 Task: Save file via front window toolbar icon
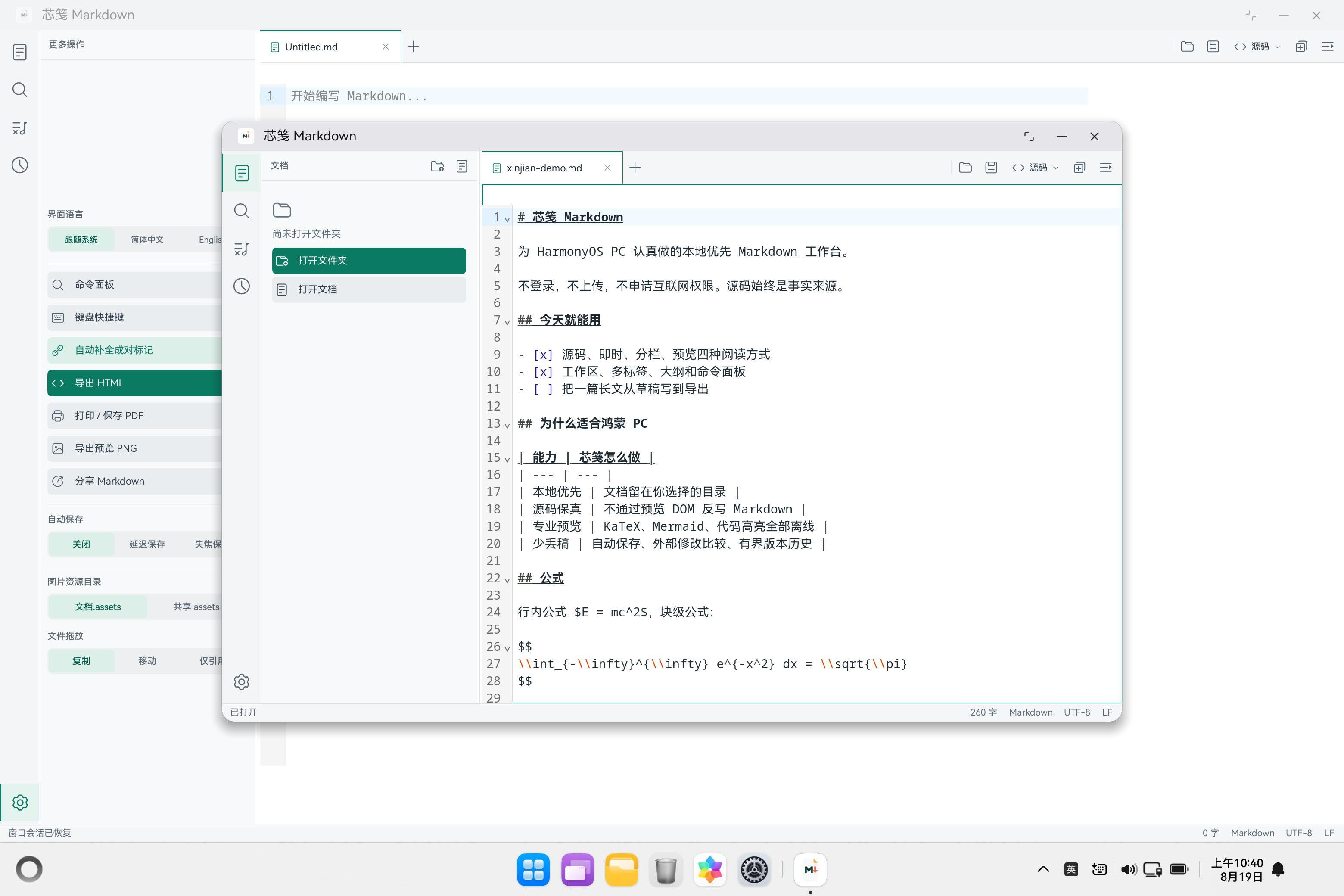[x=992, y=168]
